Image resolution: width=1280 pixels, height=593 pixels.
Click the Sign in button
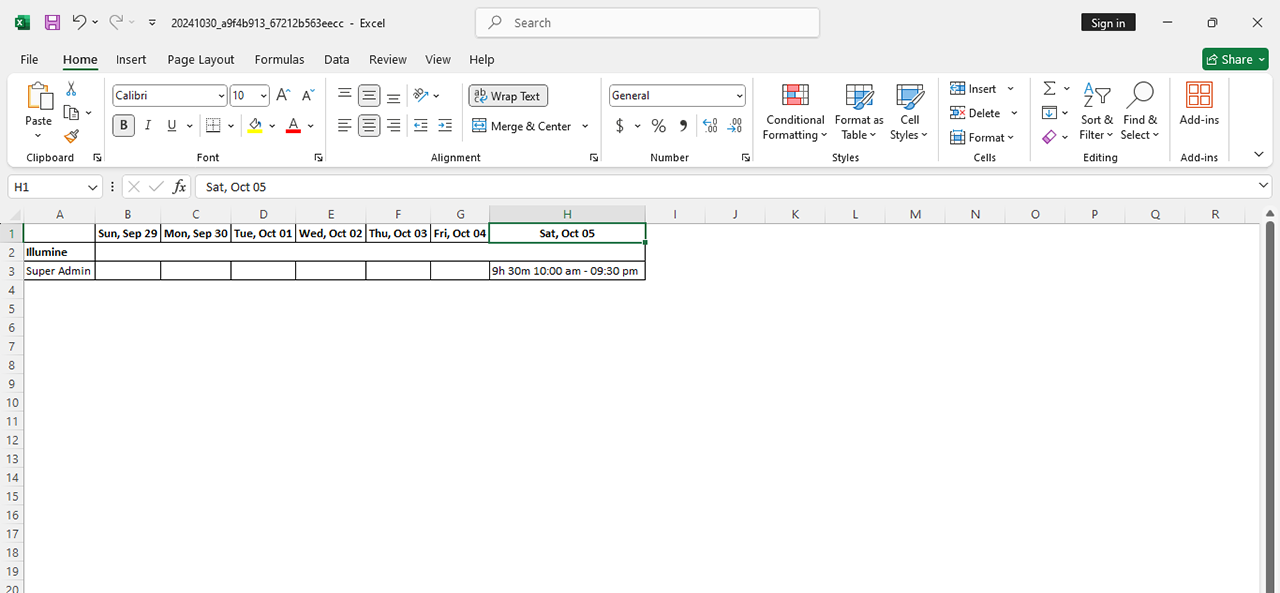[x=1108, y=23]
